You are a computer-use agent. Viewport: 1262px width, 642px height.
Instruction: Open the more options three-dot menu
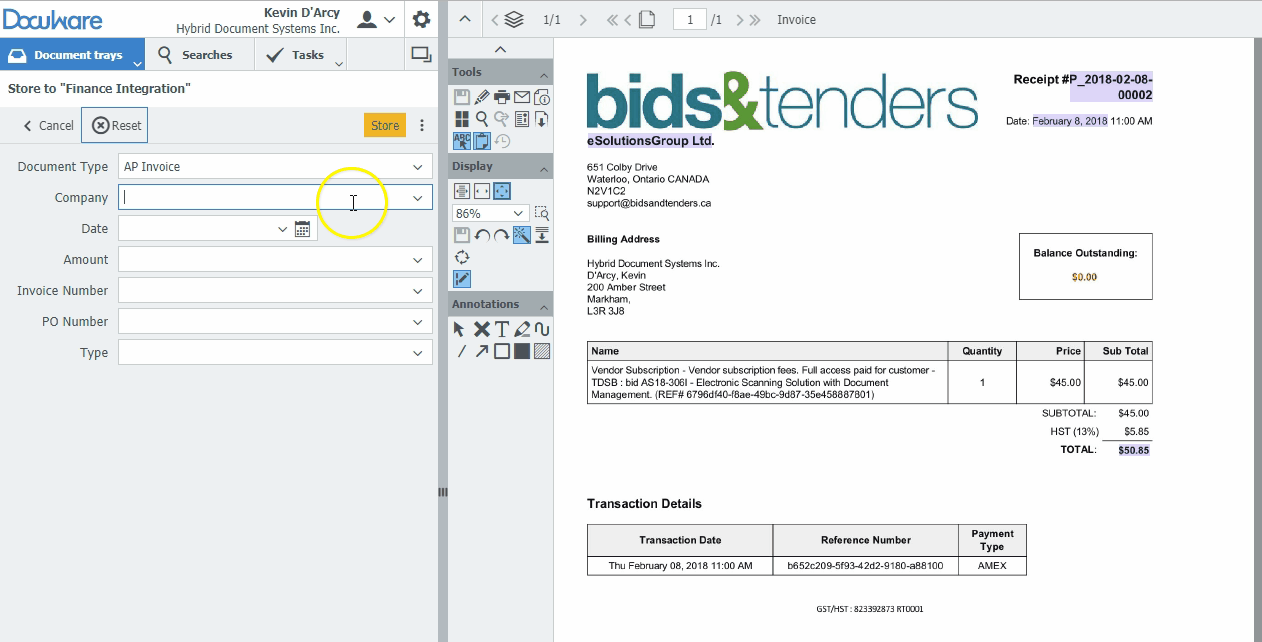(422, 125)
